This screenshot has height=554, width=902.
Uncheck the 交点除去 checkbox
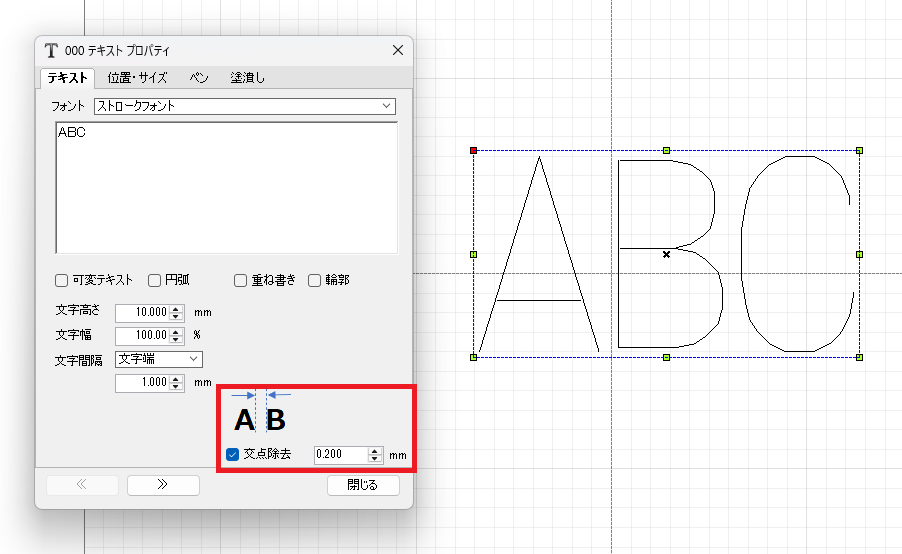232,454
